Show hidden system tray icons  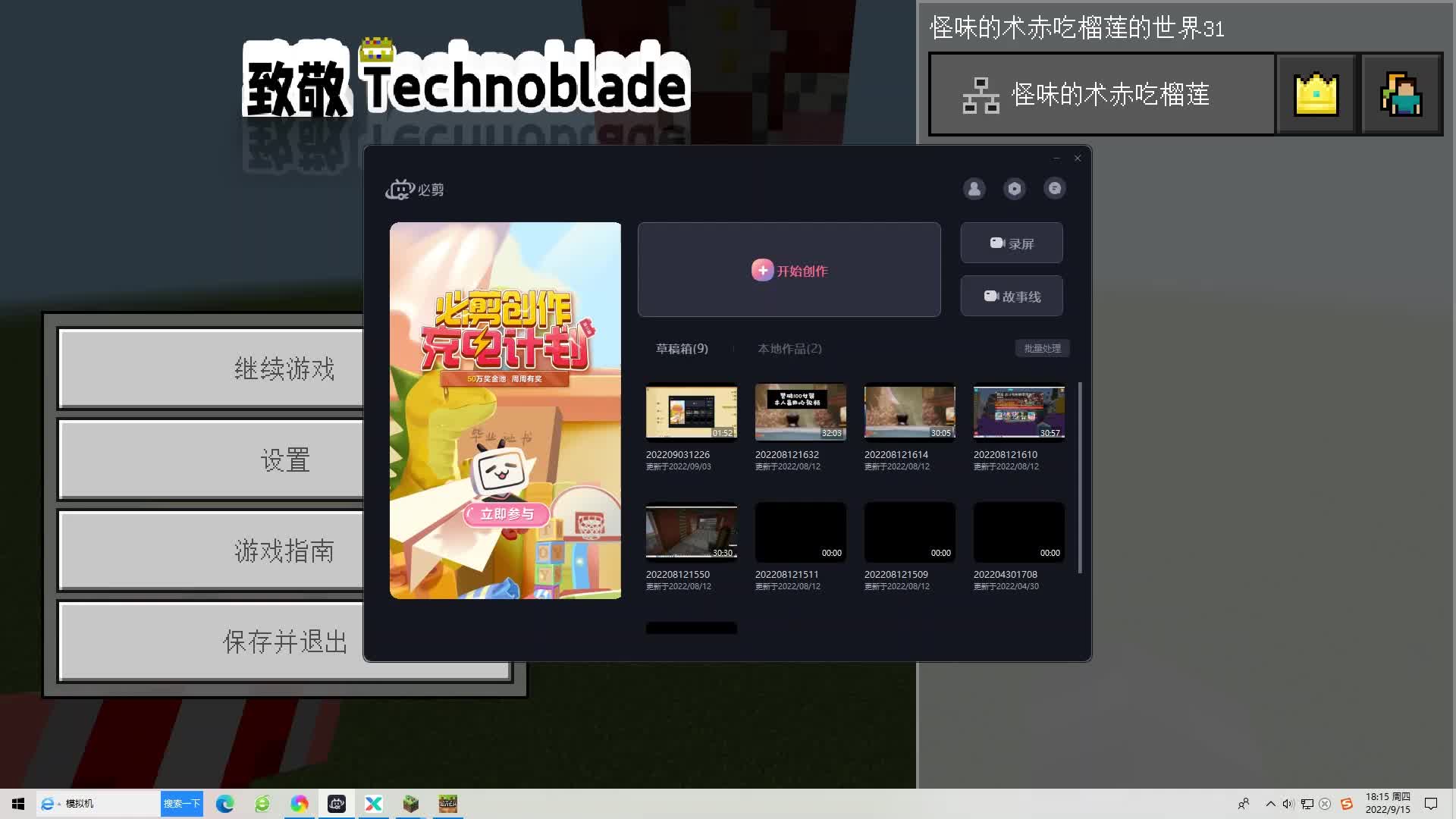(x=1270, y=804)
